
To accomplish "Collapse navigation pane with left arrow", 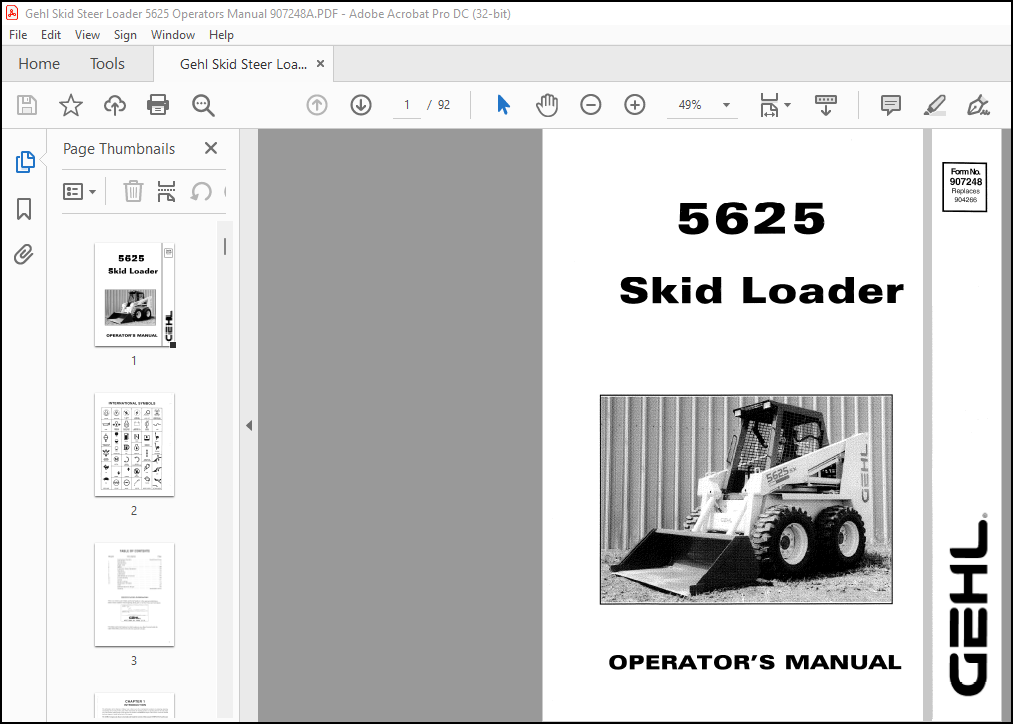I will 249,425.
